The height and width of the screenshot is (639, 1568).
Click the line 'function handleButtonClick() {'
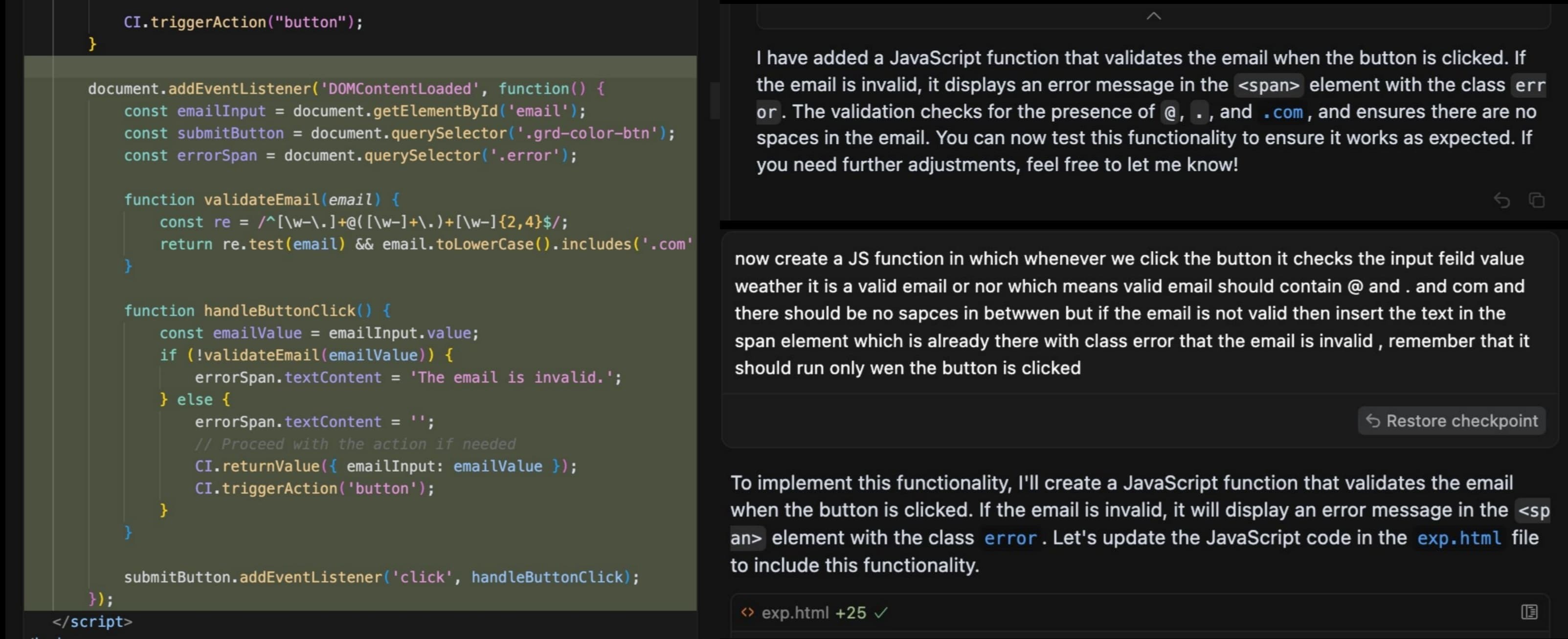(x=257, y=310)
